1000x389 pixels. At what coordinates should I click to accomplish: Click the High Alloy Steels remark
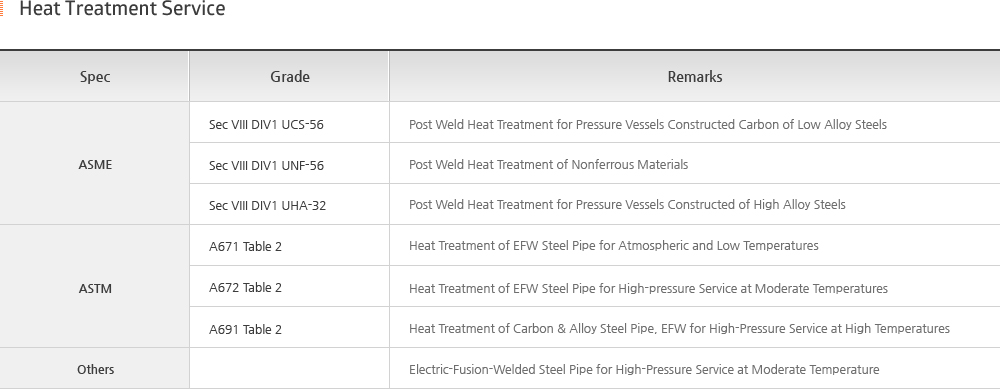tap(627, 205)
